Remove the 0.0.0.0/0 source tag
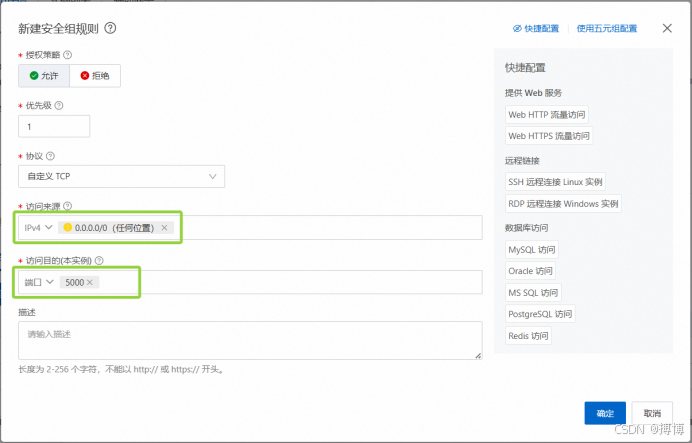This screenshot has width=692, height=443. (164, 228)
